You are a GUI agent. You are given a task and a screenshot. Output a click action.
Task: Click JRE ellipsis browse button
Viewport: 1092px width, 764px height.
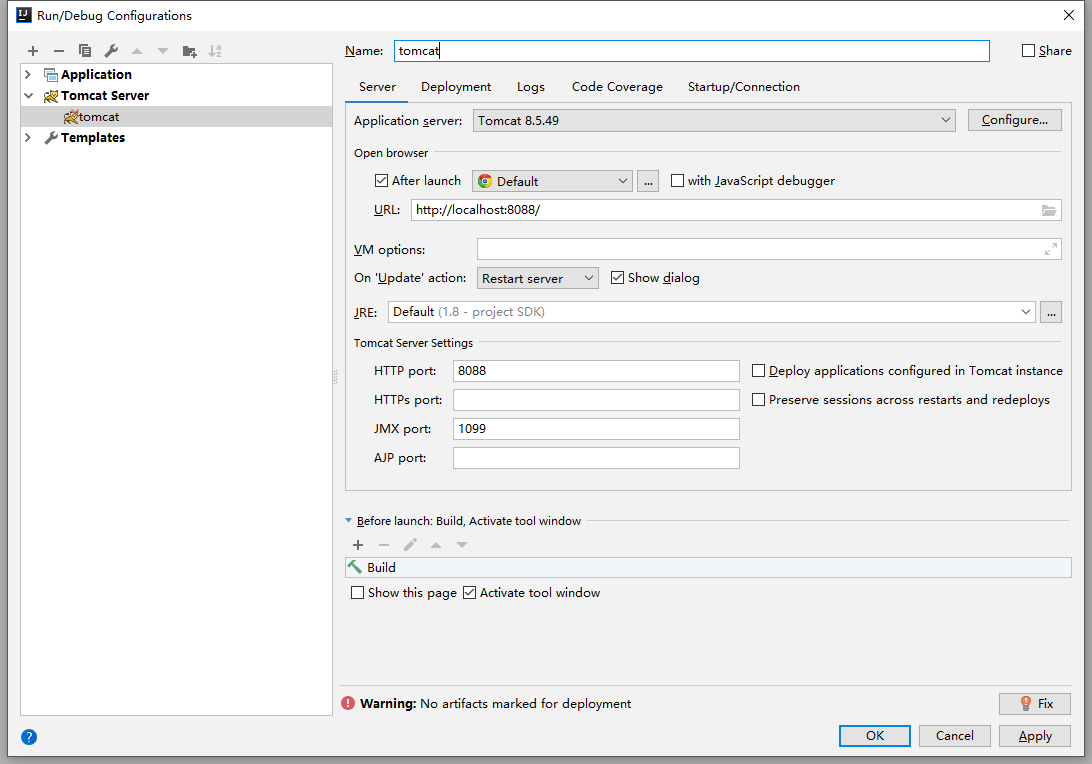pos(1051,312)
